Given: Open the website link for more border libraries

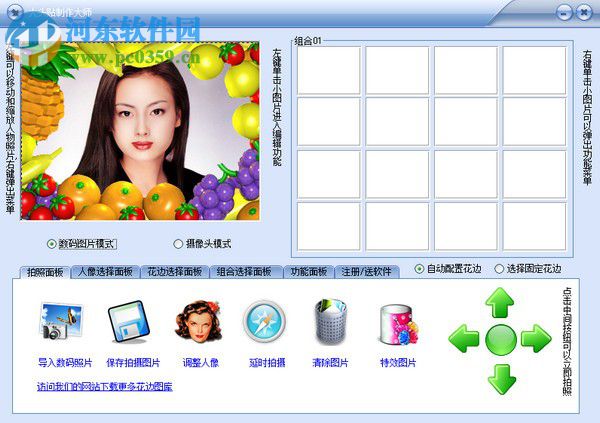Looking at the screenshot, I should [104, 387].
